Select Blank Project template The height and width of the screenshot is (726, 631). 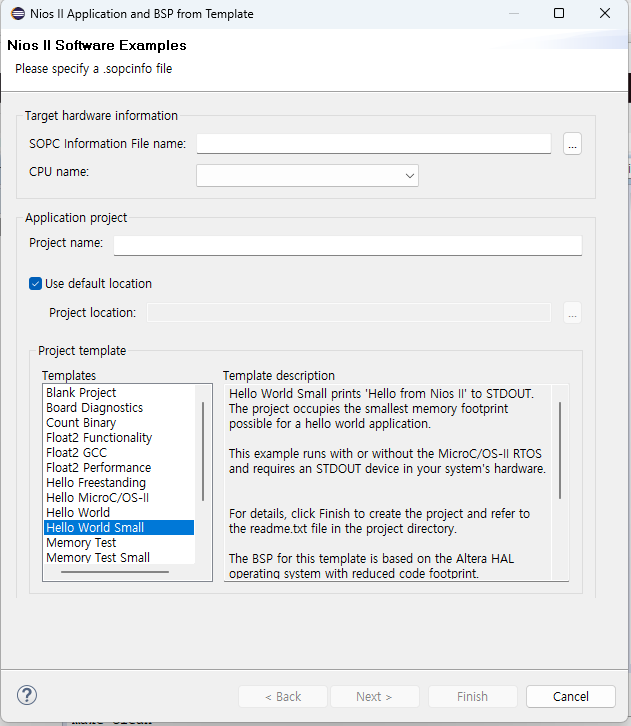tap(119, 393)
